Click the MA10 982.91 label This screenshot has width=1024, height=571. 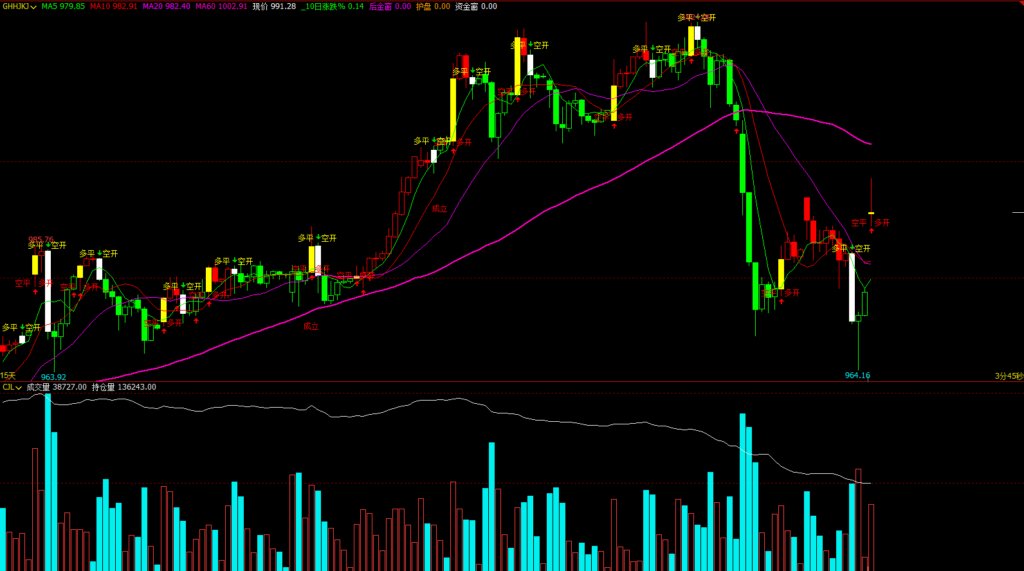pyautogui.click(x=112, y=6)
